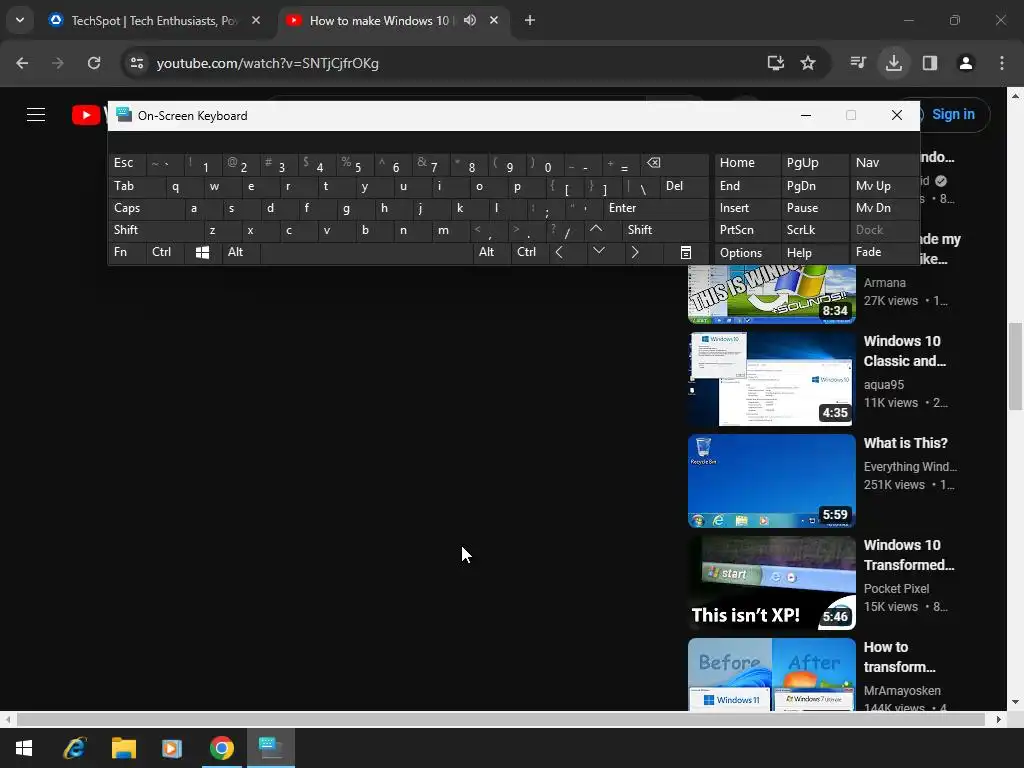This screenshot has width=1024, height=768.
Task: Click the context menu key on On-Screen Keyboard
Action: click(x=686, y=253)
